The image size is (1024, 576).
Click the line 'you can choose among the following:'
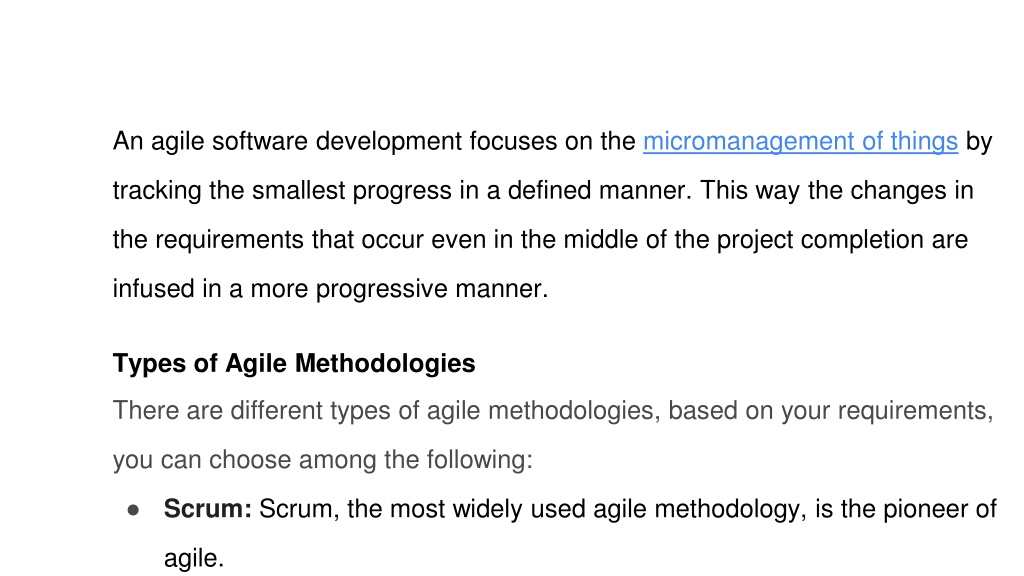323,460
